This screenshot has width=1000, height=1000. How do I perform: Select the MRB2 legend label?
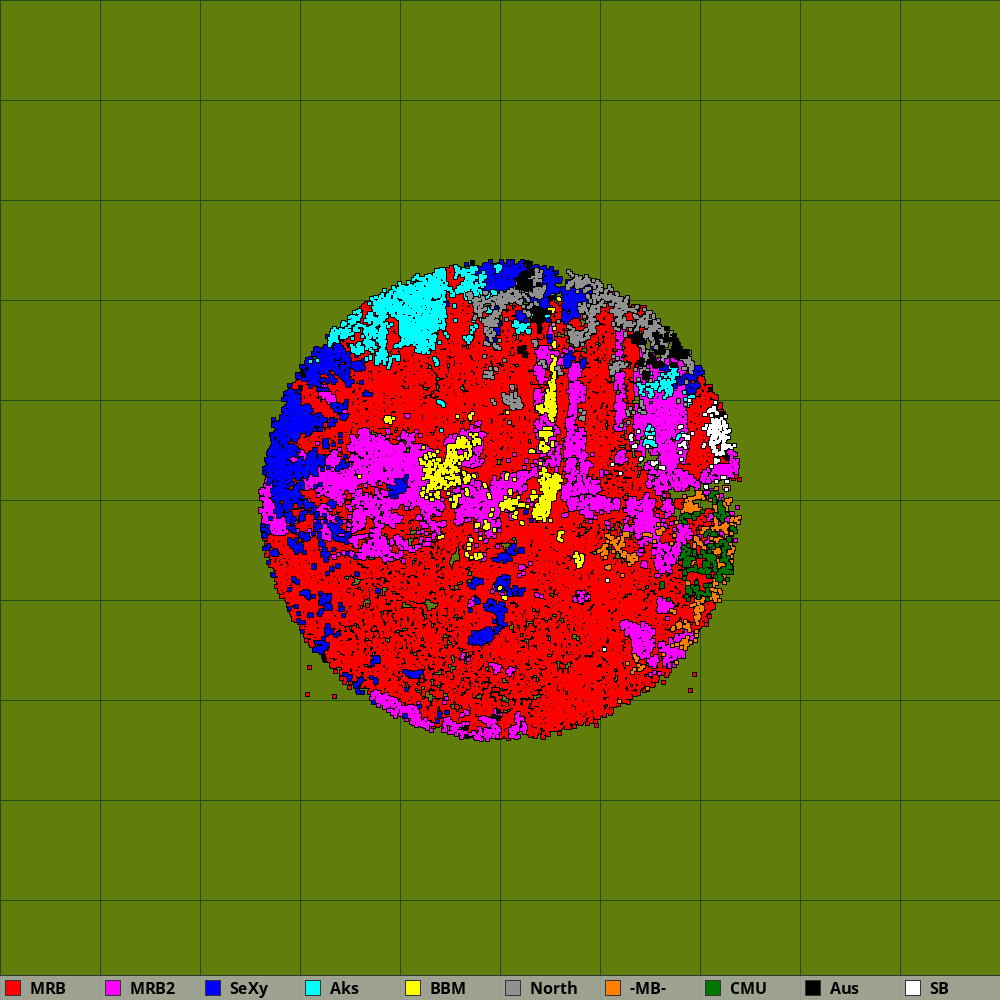152,988
